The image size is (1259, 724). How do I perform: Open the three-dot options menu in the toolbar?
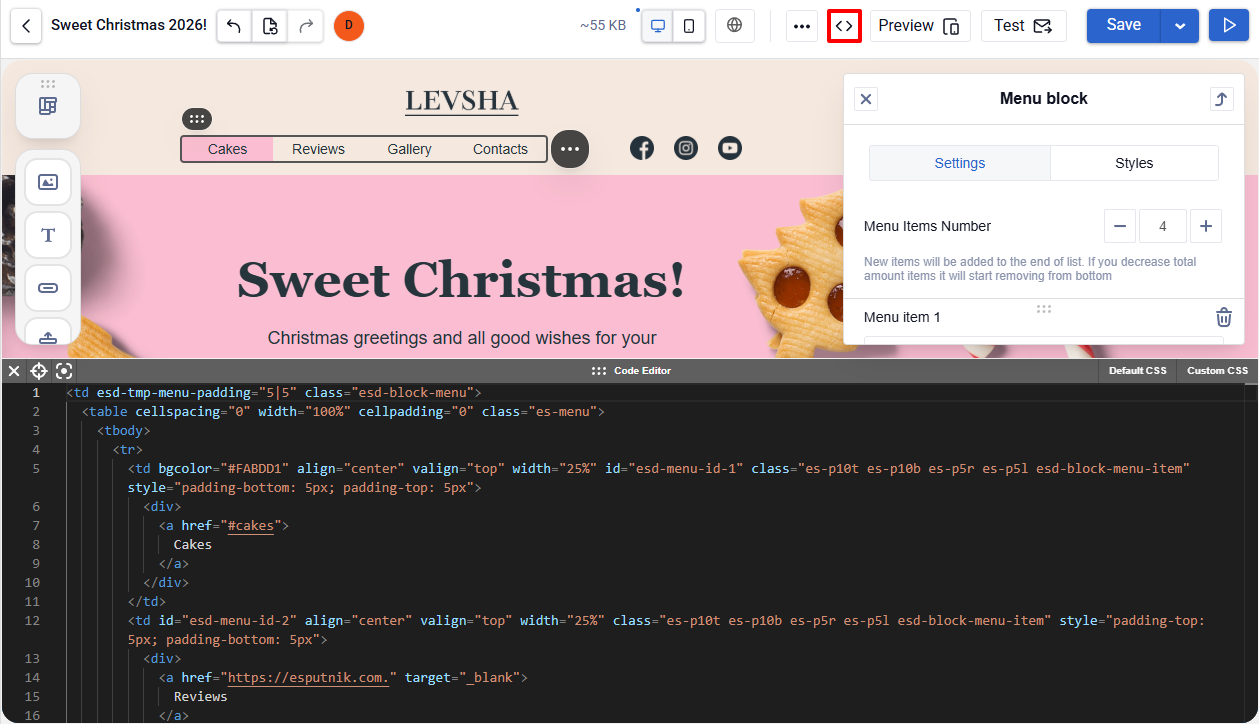(x=801, y=25)
